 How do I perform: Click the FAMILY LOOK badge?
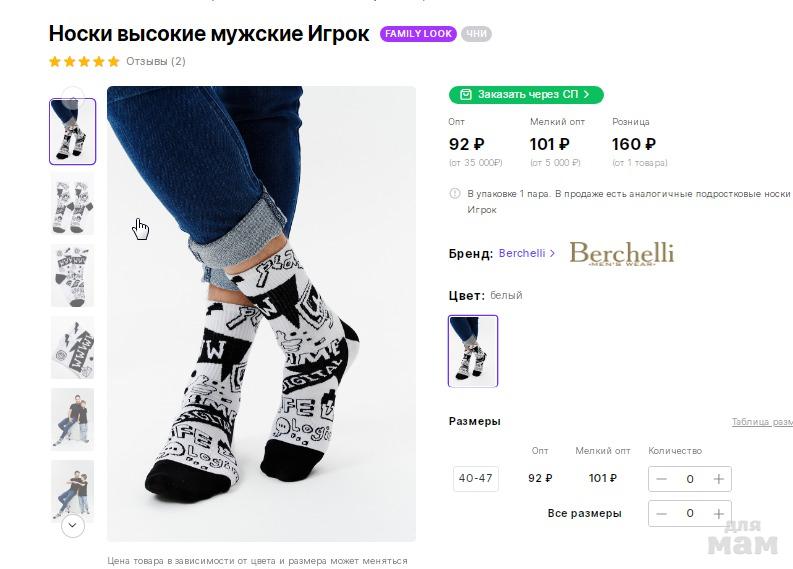click(x=418, y=34)
